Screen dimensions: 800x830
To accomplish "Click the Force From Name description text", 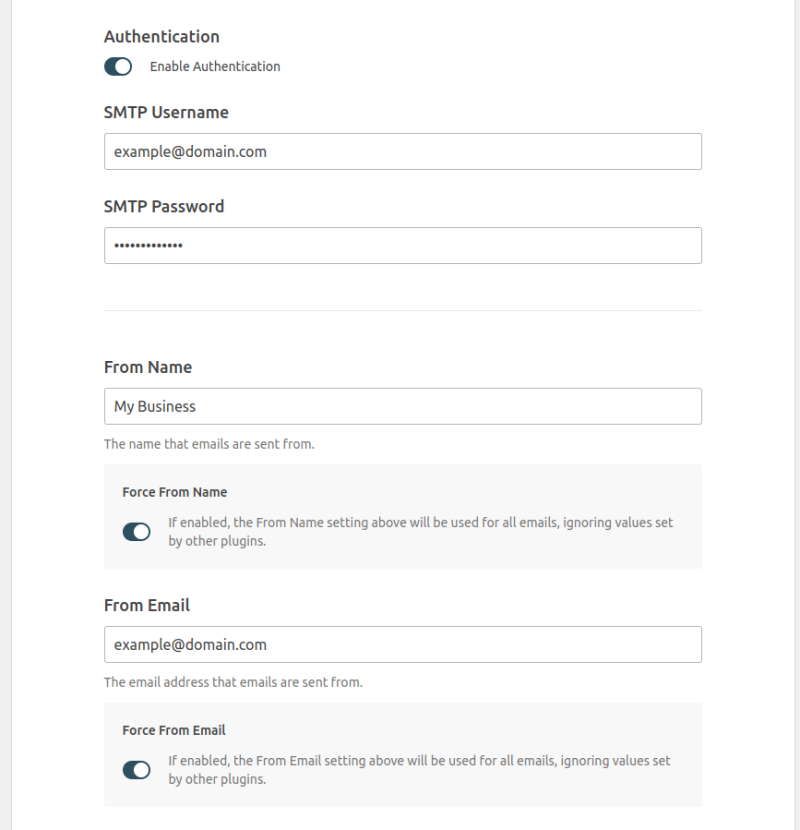I will (420, 531).
